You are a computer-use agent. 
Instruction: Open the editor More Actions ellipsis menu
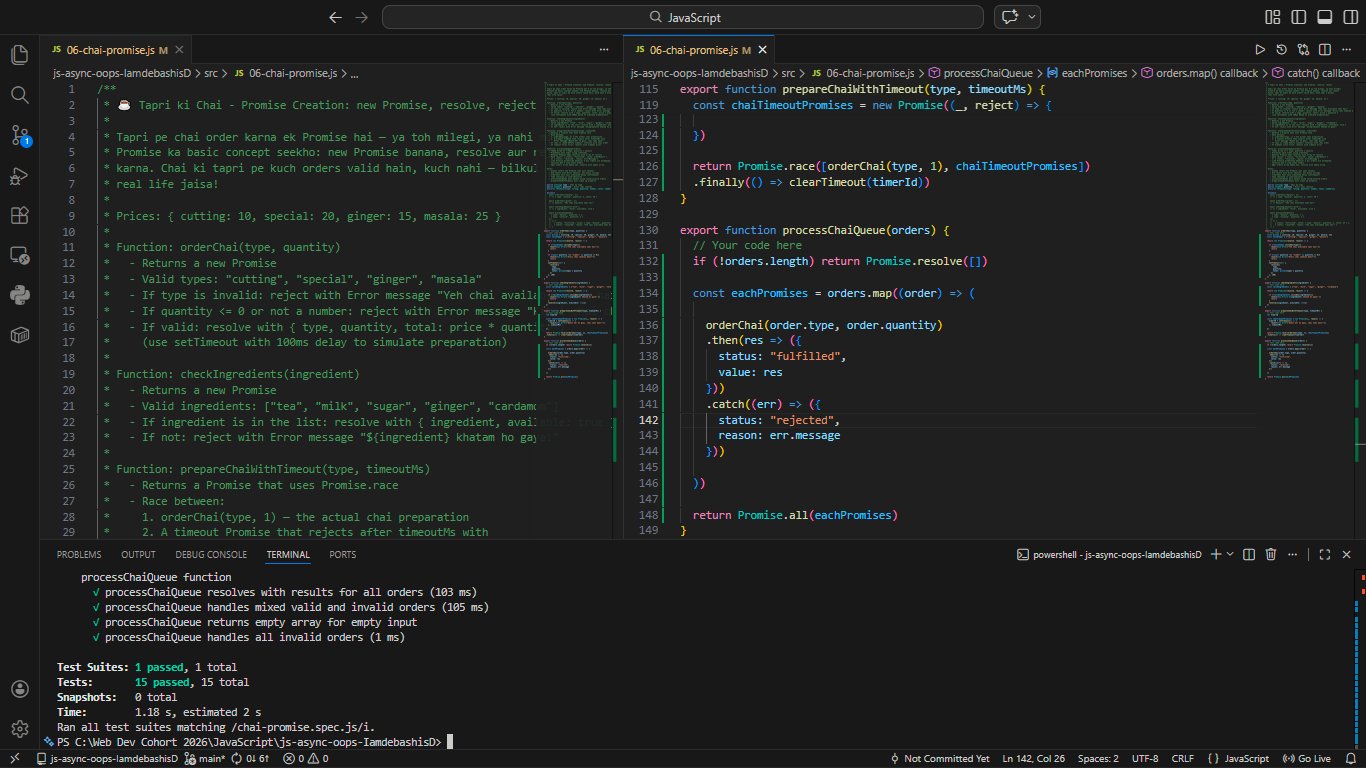click(1348, 49)
